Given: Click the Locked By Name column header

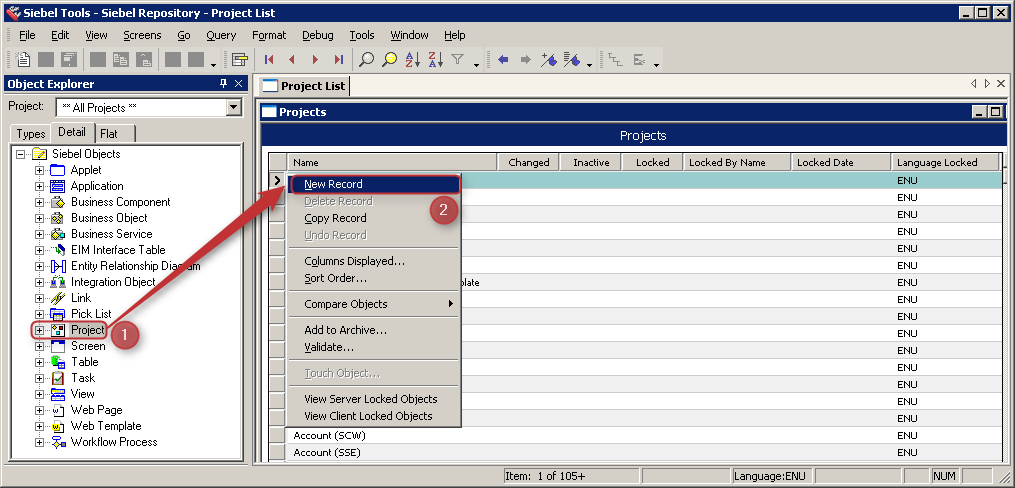Looking at the screenshot, I should coord(737,162).
